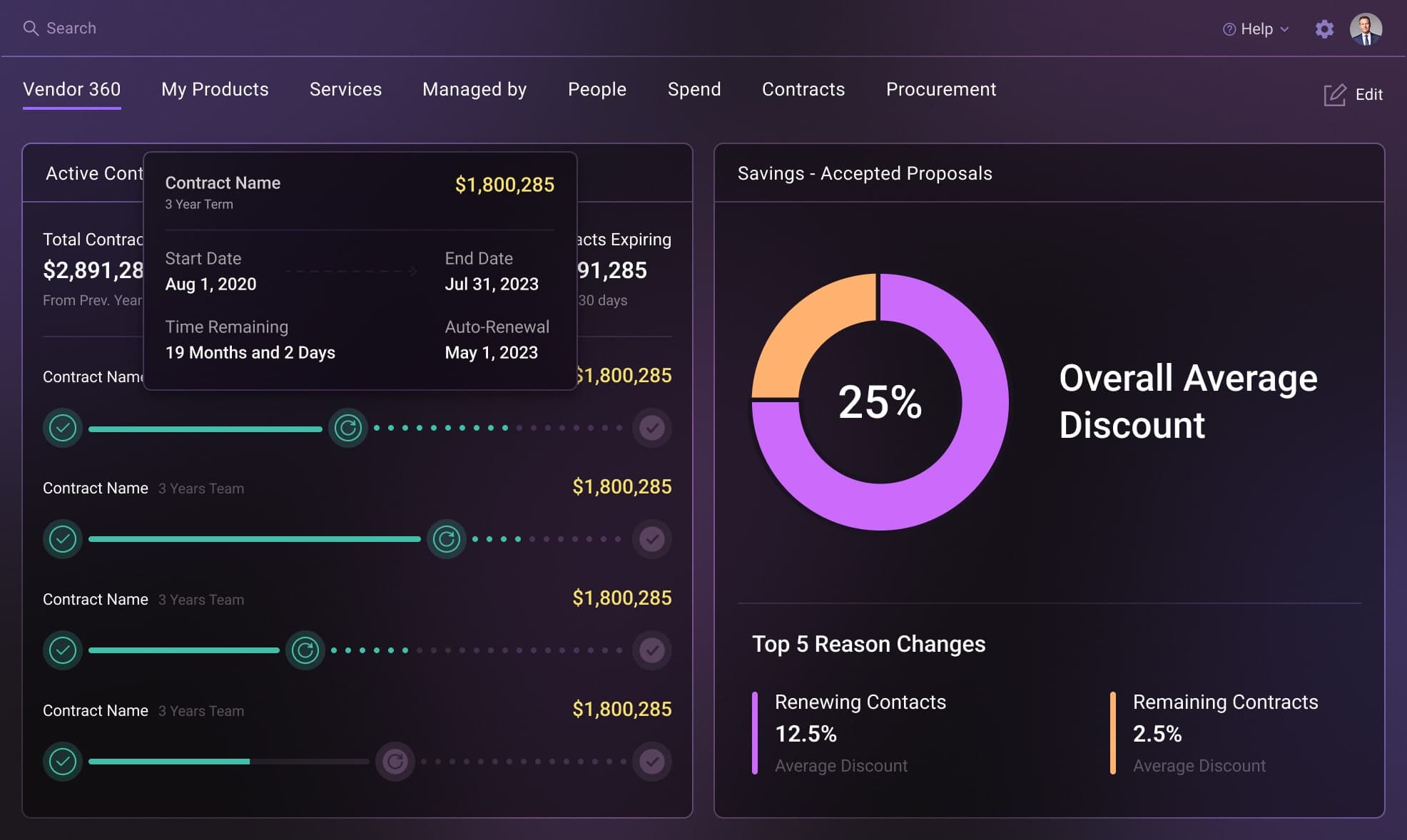The width and height of the screenshot is (1407, 840).
Task: Switch to the Contracts tab
Action: (x=803, y=89)
